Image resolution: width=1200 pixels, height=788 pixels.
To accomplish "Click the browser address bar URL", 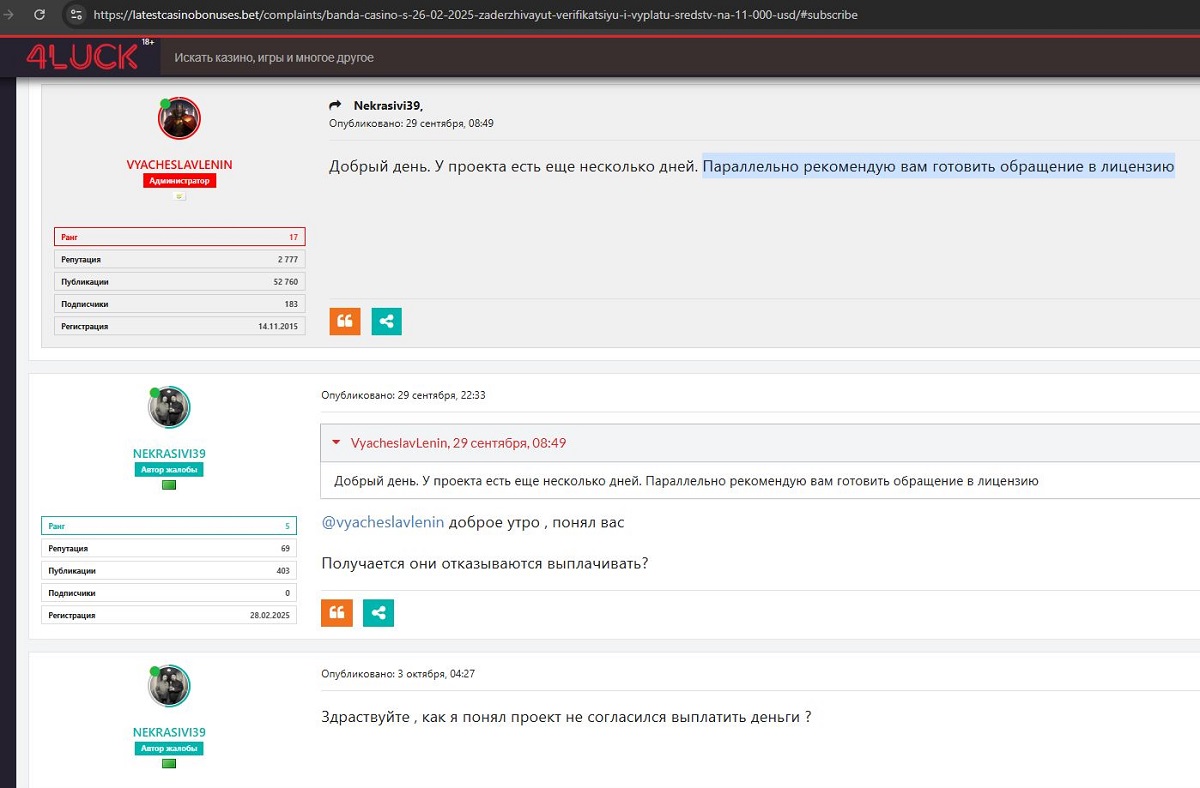I will tap(475, 15).
